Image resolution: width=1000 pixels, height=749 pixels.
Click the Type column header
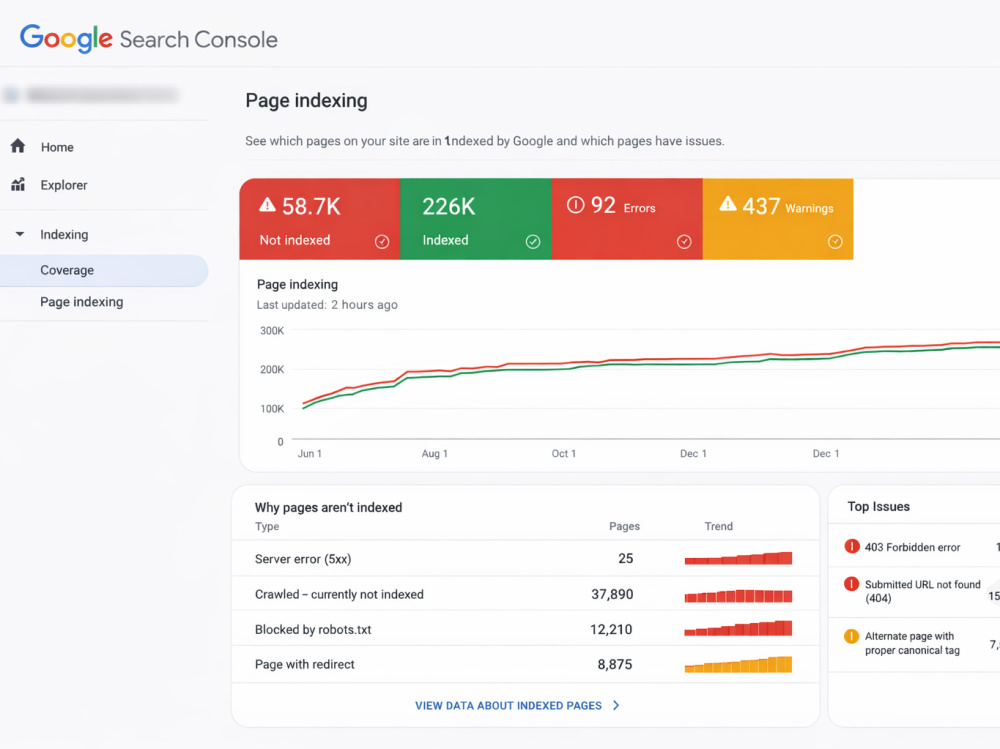(267, 526)
